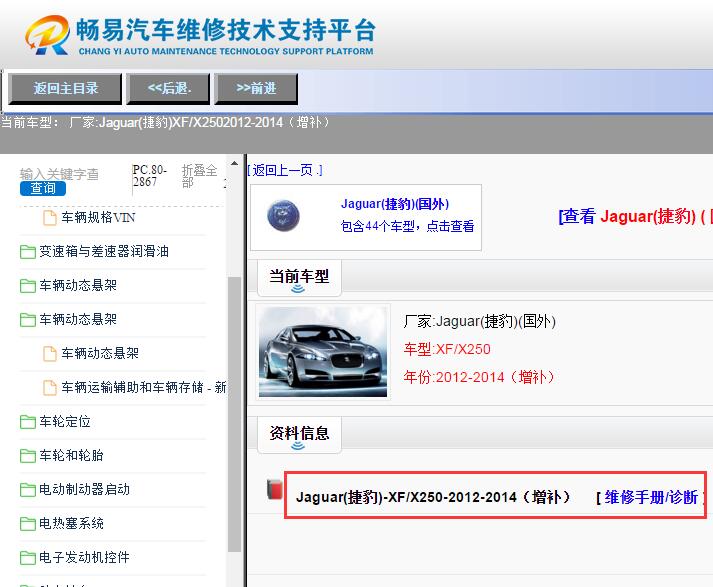This screenshot has height=587, width=713.
Task: Click scrollbar up arrow in sidebar
Action: 234,163
